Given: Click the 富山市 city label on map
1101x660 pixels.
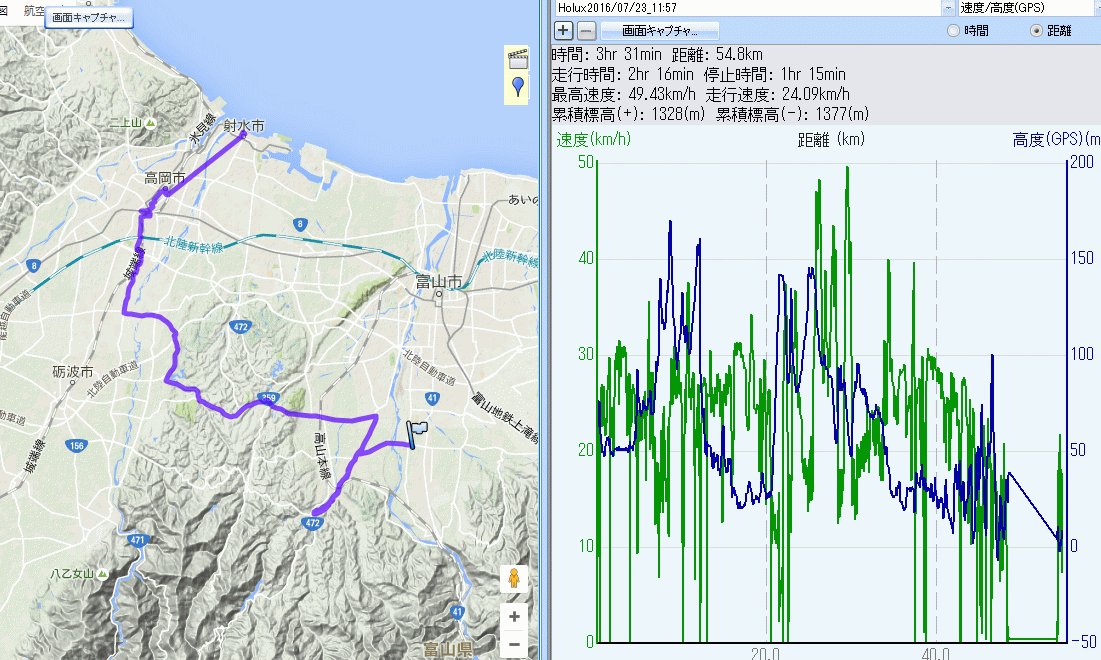Looking at the screenshot, I should pos(438,283).
